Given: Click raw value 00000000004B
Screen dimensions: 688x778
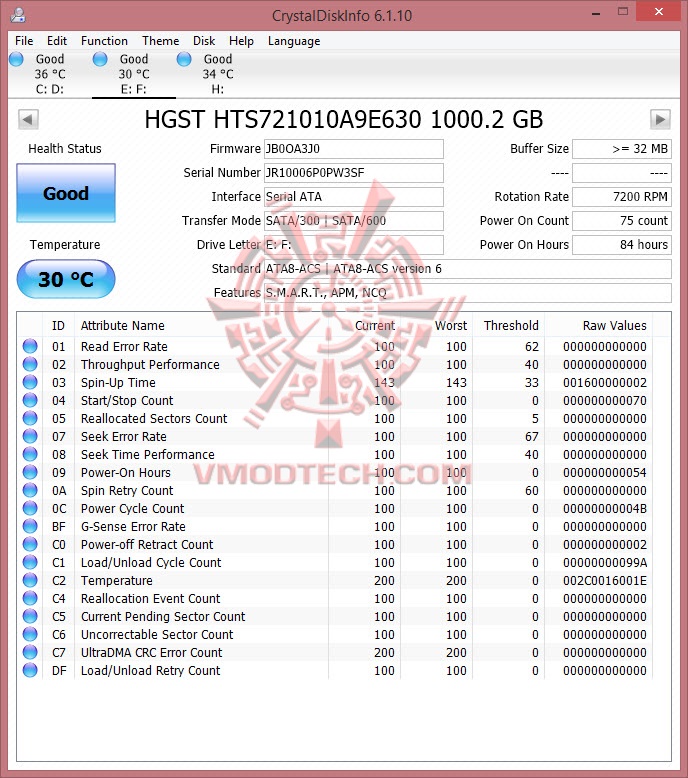Looking at the screenshot, I should tap(605, 509).
